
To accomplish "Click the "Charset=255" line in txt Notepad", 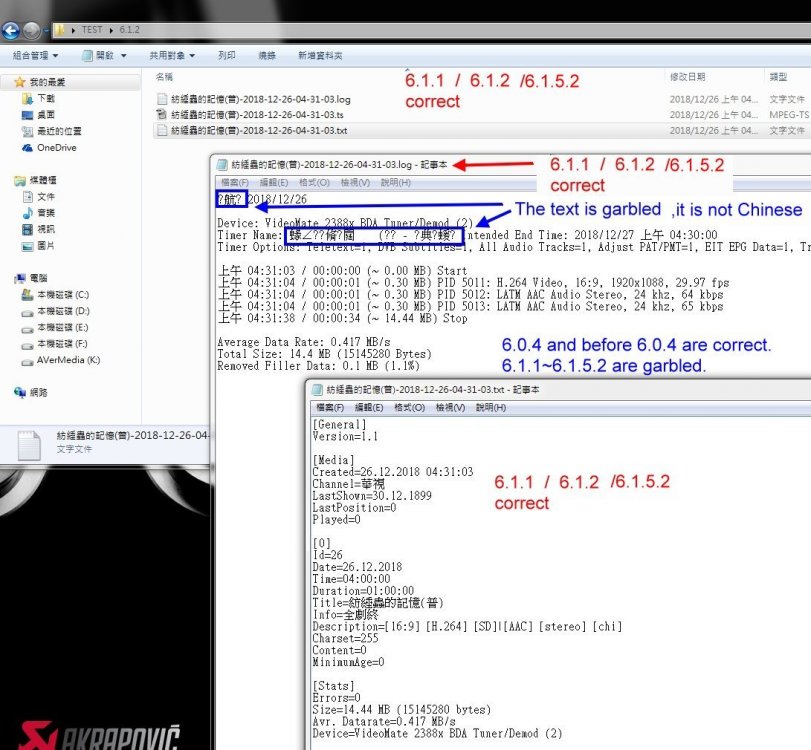I will [x=345, y=638].
